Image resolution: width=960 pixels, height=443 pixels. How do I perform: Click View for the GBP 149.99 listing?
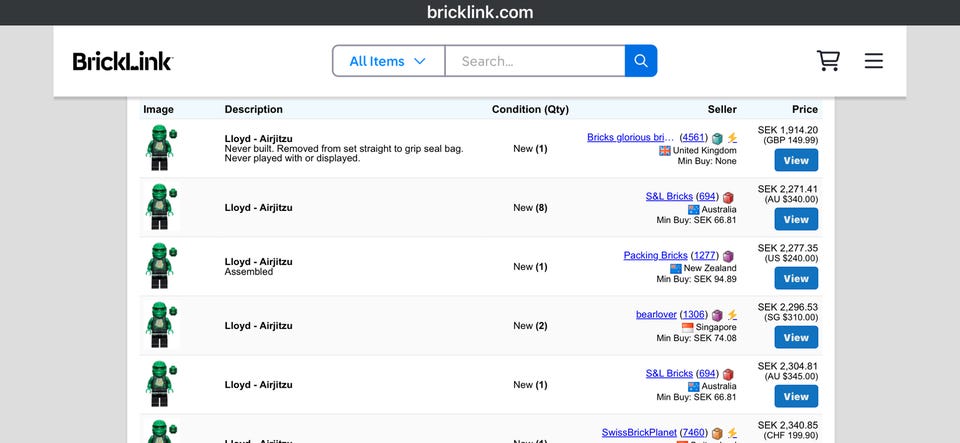pos(796,160)
